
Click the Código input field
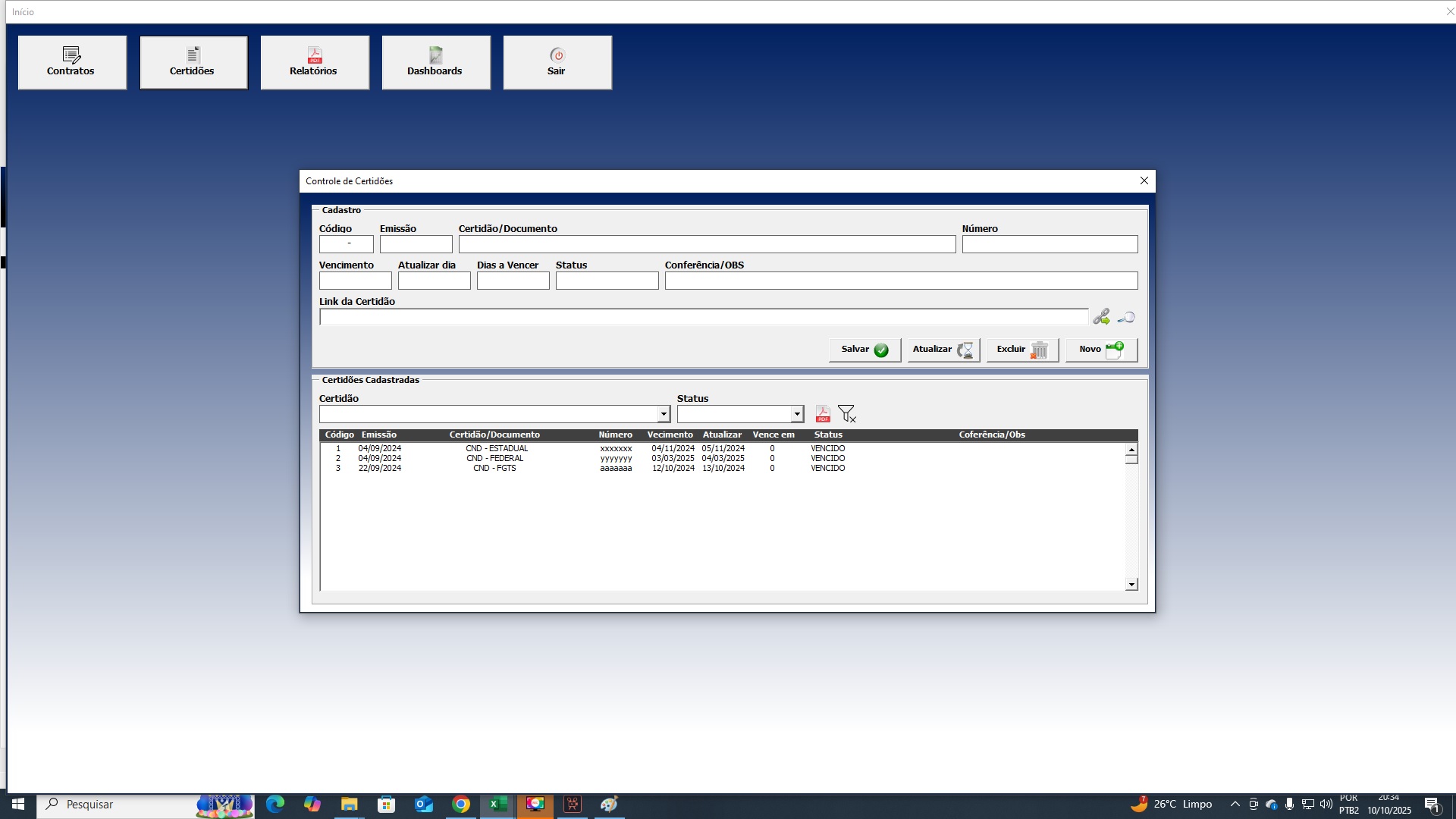pyautogui.click(x=347, y=244)
